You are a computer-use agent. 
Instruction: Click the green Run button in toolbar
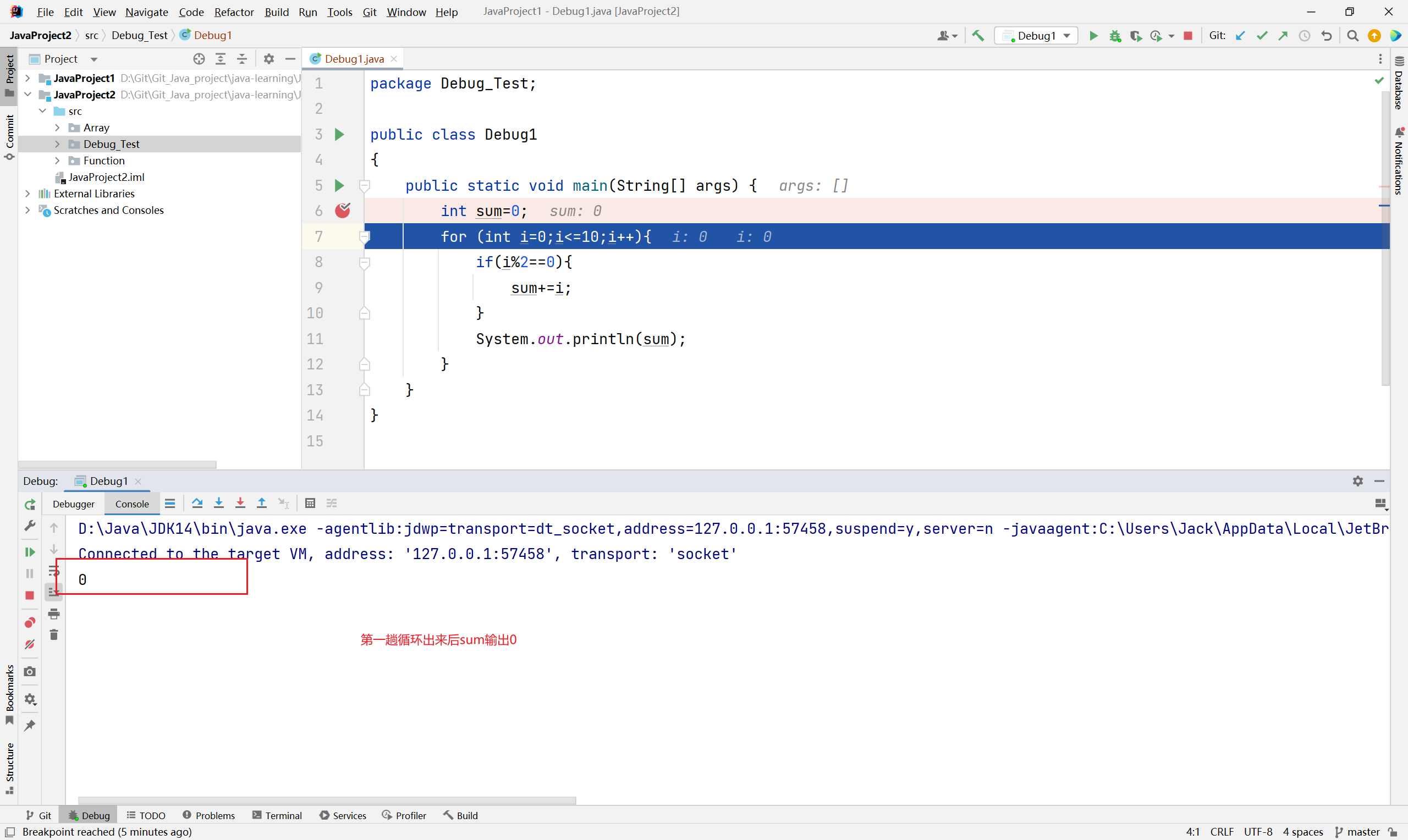tap(1094, 36)
